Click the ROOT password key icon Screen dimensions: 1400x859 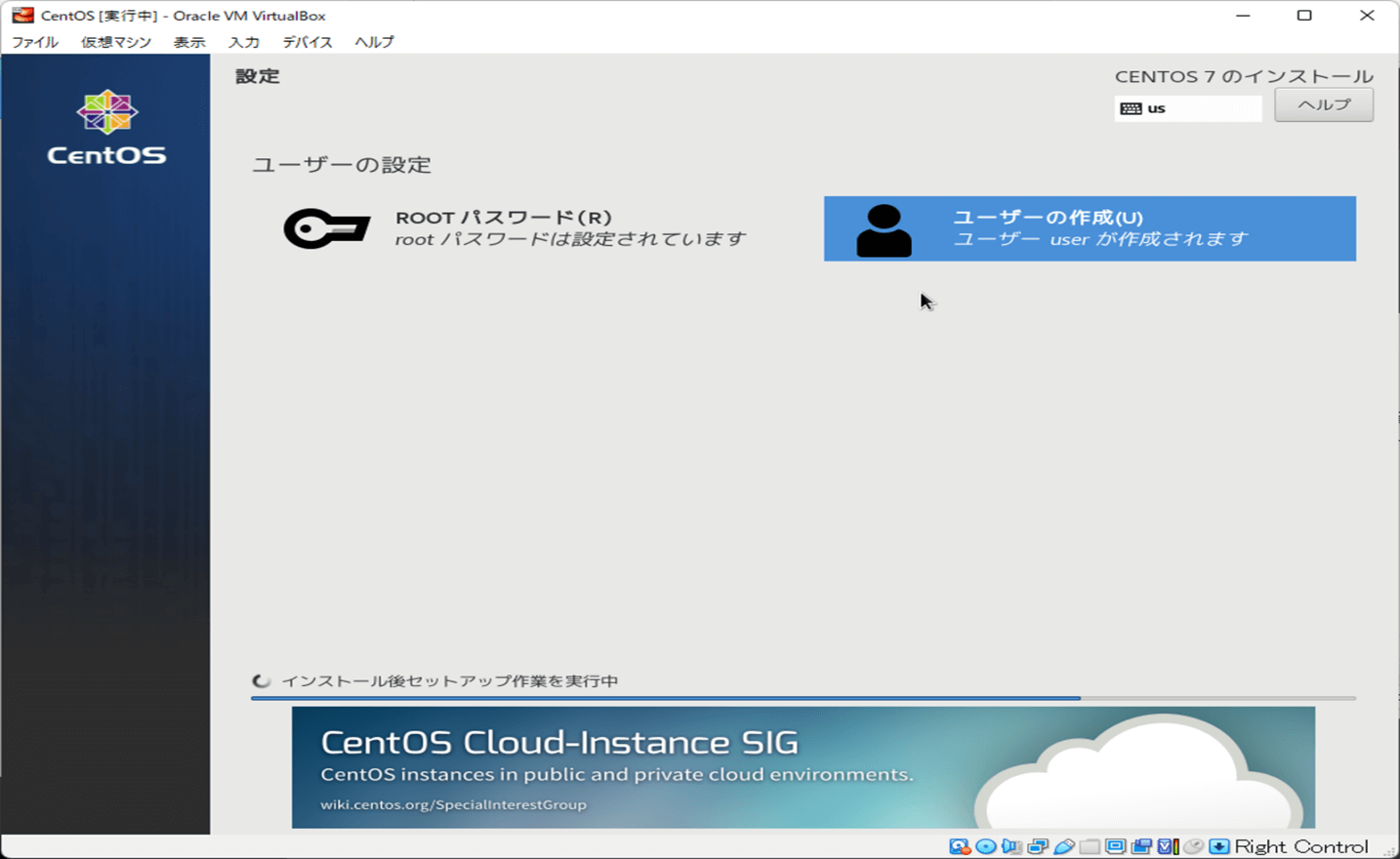pyautogui.click(x=327, y=228)
